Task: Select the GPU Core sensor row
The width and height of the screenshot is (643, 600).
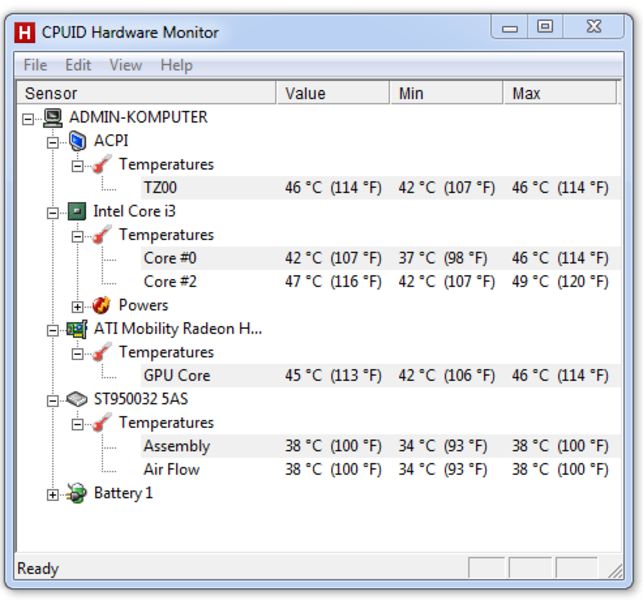Action: point(381,376)
